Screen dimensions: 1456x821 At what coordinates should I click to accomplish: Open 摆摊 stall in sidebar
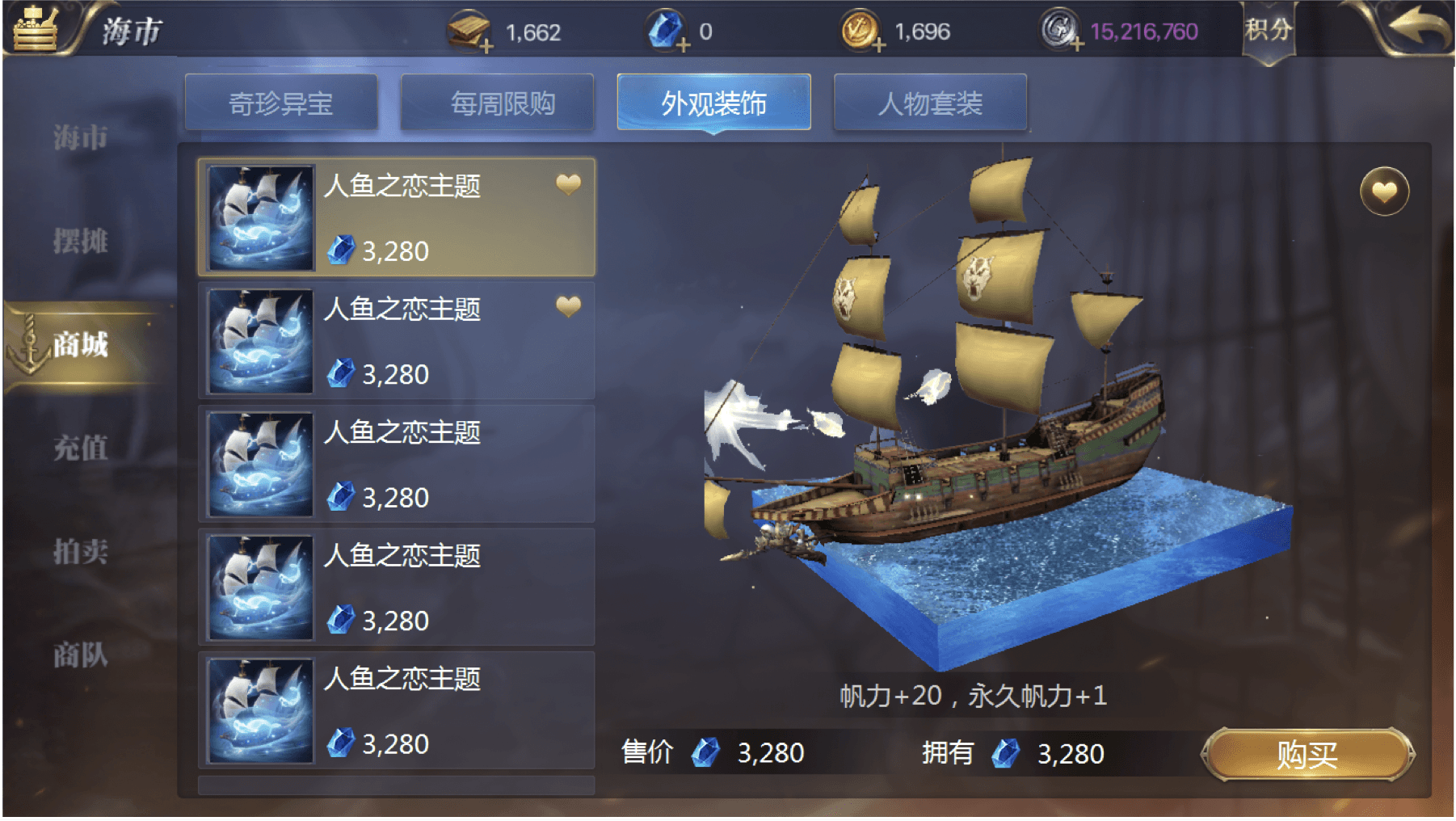tap(80, 241)
